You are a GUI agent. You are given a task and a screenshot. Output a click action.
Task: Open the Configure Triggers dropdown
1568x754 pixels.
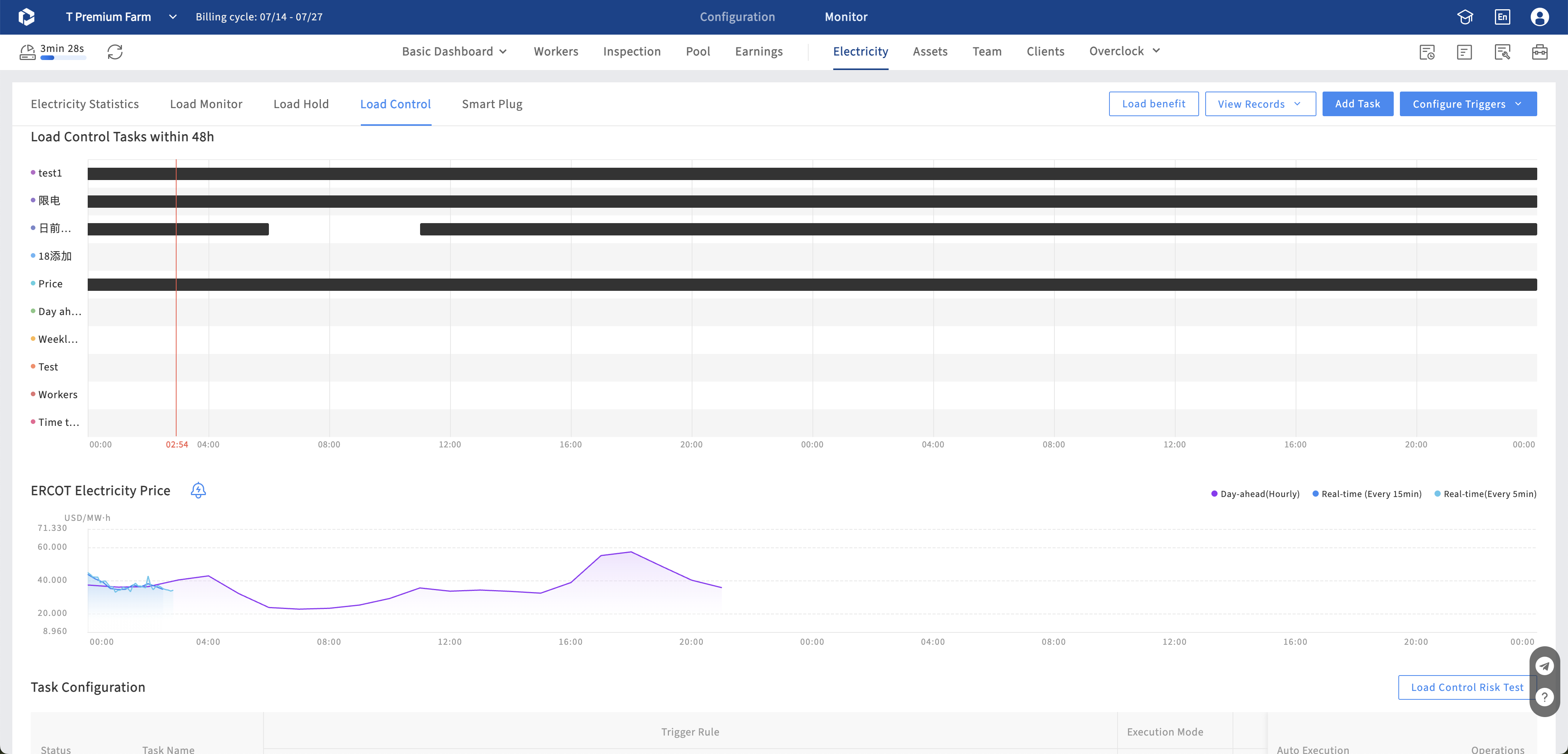[x=1468, y=104]
